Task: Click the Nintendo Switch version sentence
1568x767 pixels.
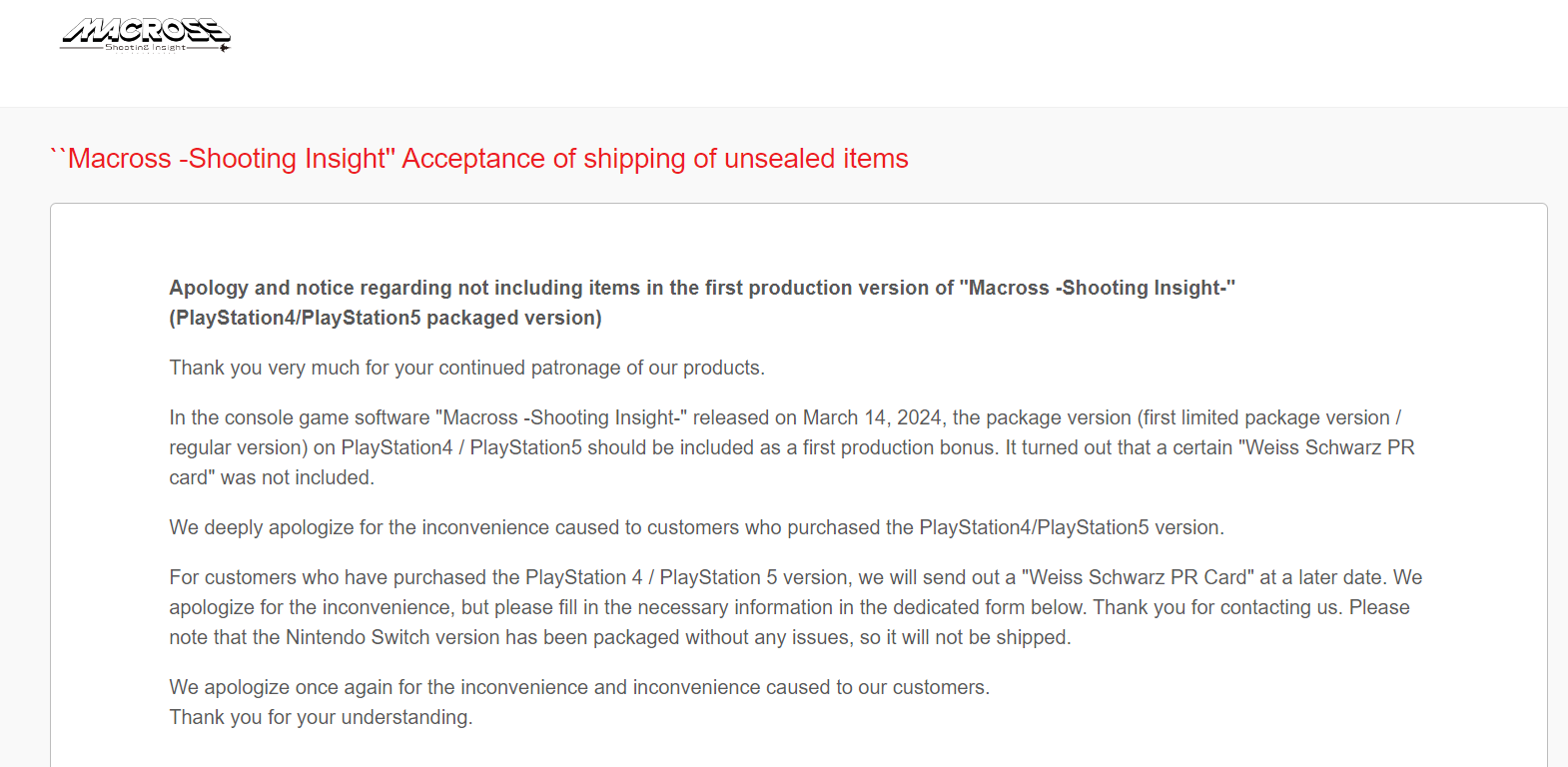Action: point(619,637)
